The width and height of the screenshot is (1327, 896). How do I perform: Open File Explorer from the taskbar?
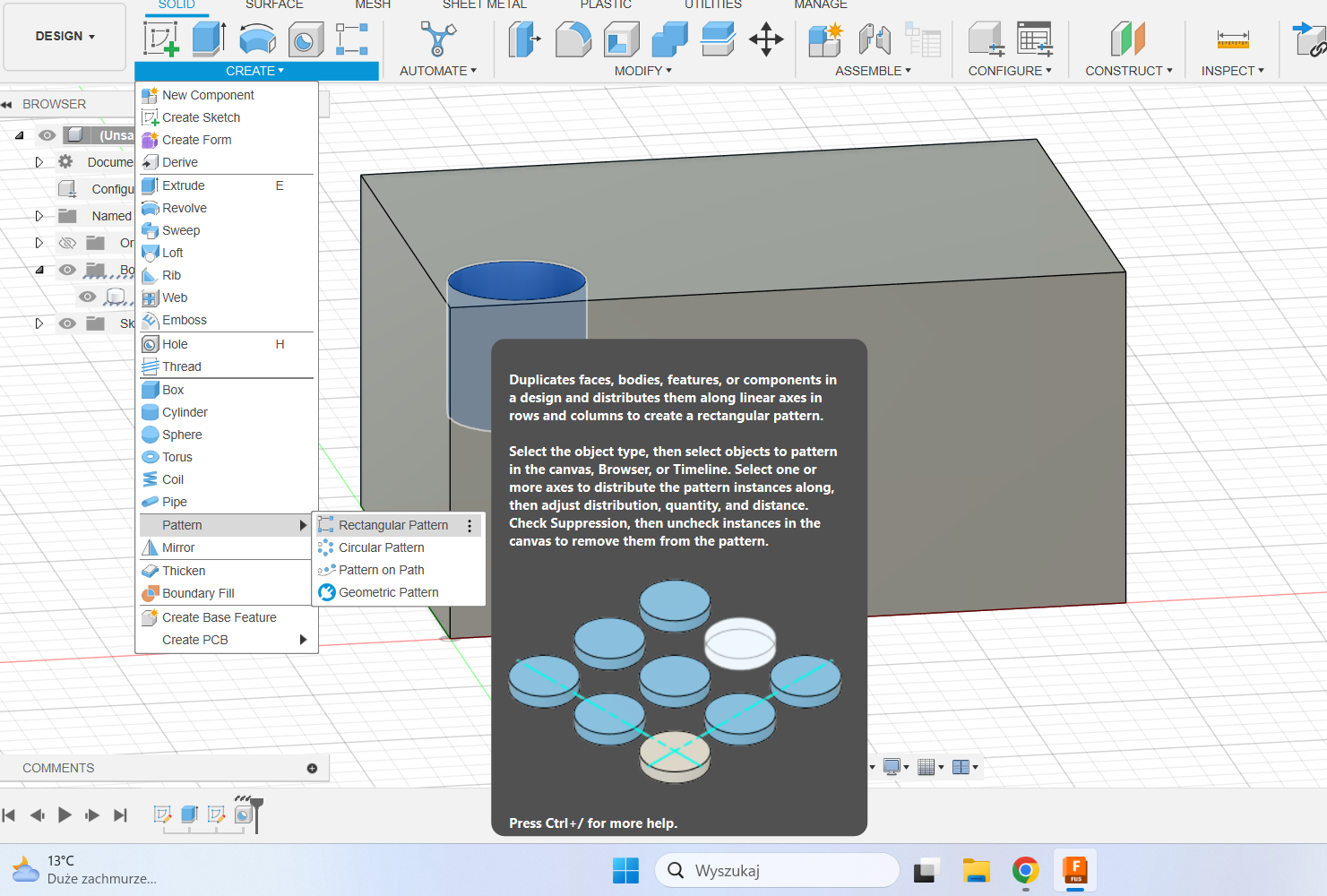point(976,870)
